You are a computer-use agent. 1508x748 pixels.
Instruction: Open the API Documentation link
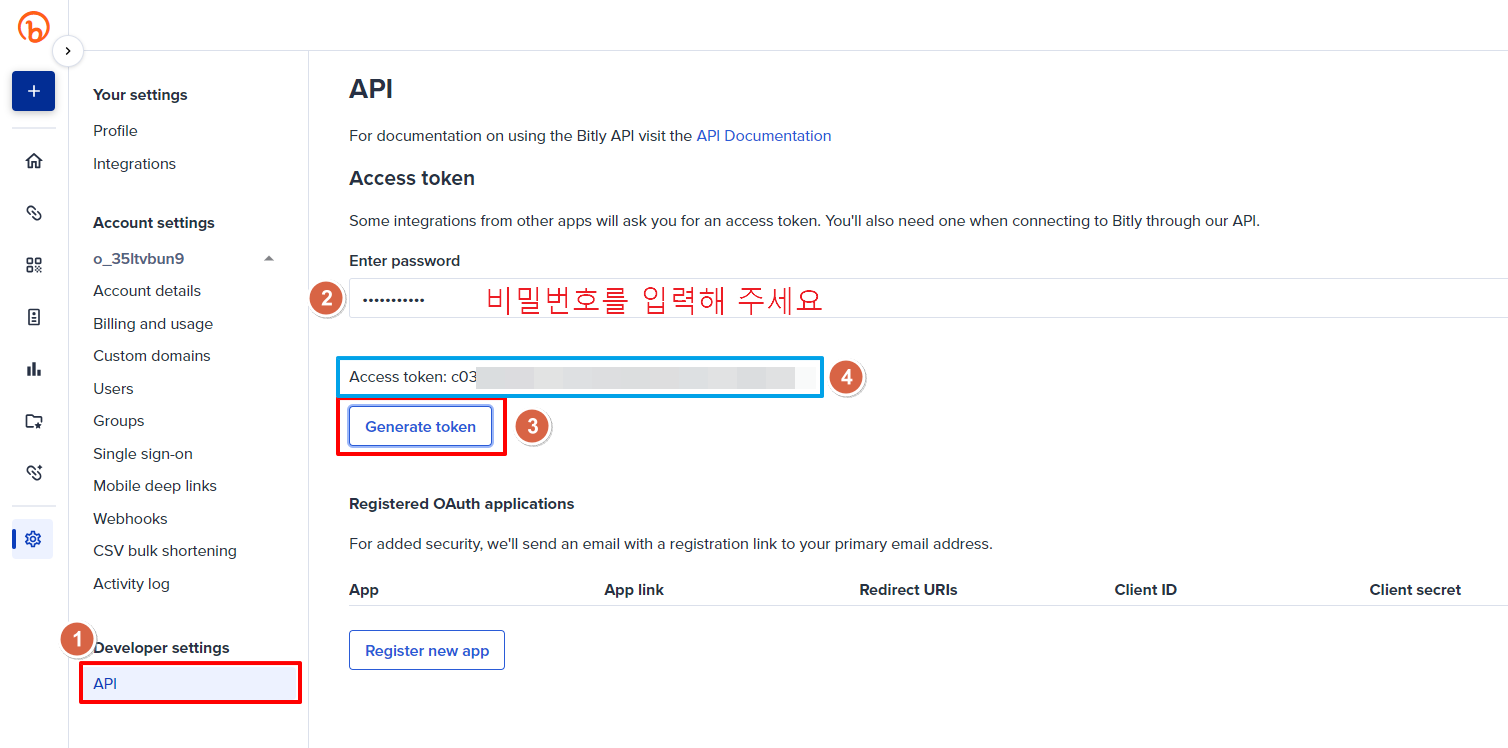pyautogui.click(x=763, y=136)
